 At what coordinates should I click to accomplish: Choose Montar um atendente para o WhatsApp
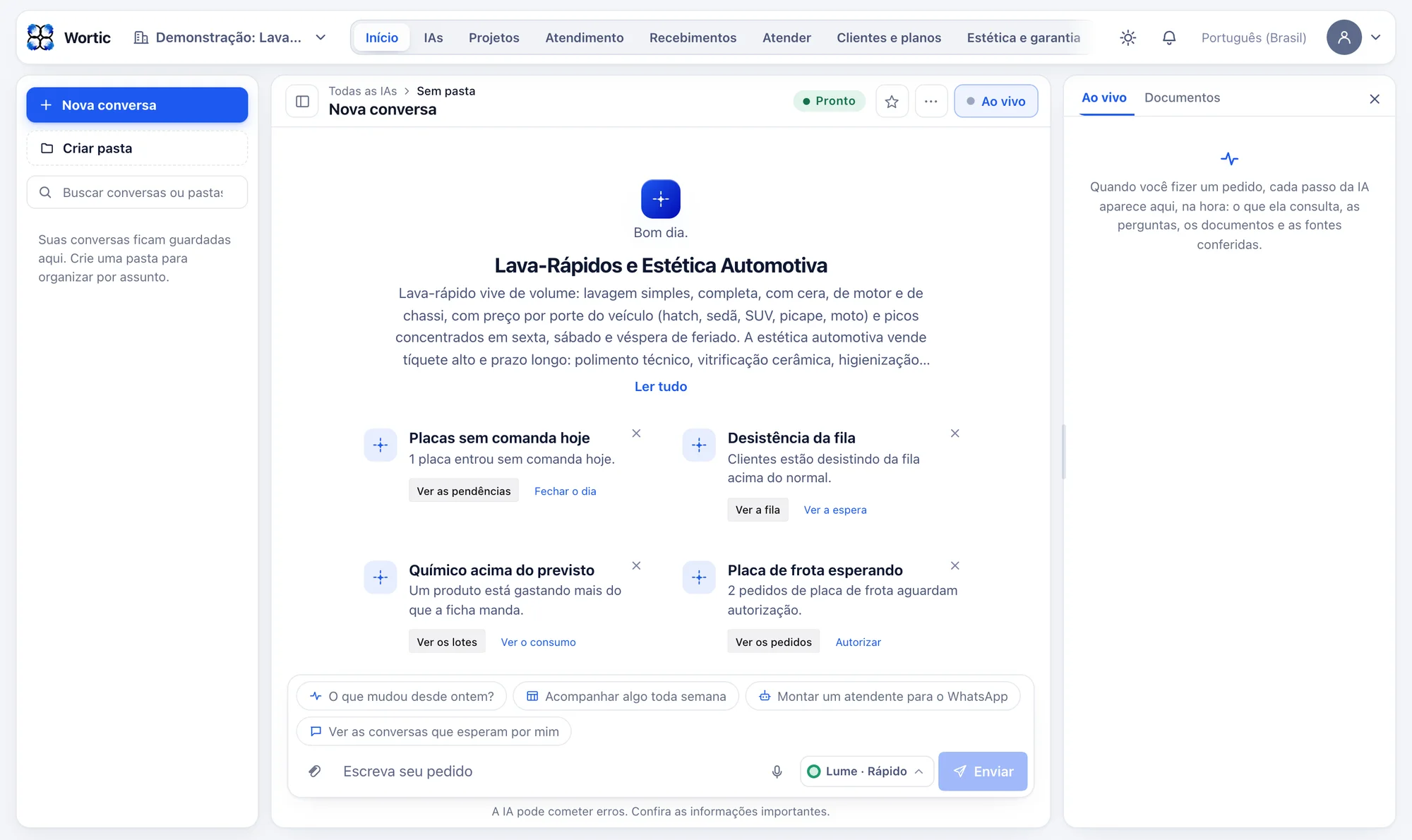pyautogui.click(x=882, y=696)
